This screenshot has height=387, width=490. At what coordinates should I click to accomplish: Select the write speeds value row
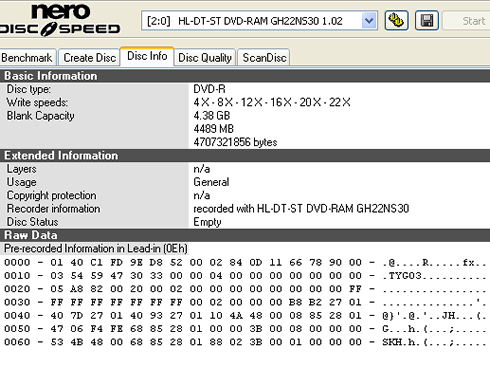point(272,102)
